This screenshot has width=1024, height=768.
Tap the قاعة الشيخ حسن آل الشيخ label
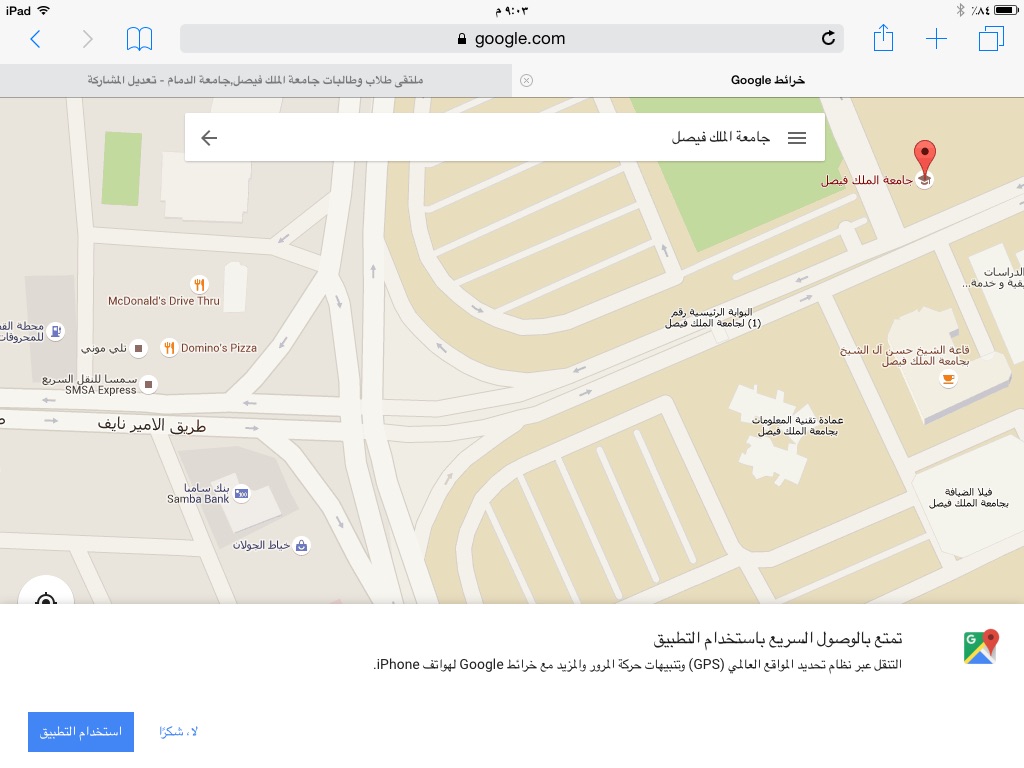tap(904, 355)
